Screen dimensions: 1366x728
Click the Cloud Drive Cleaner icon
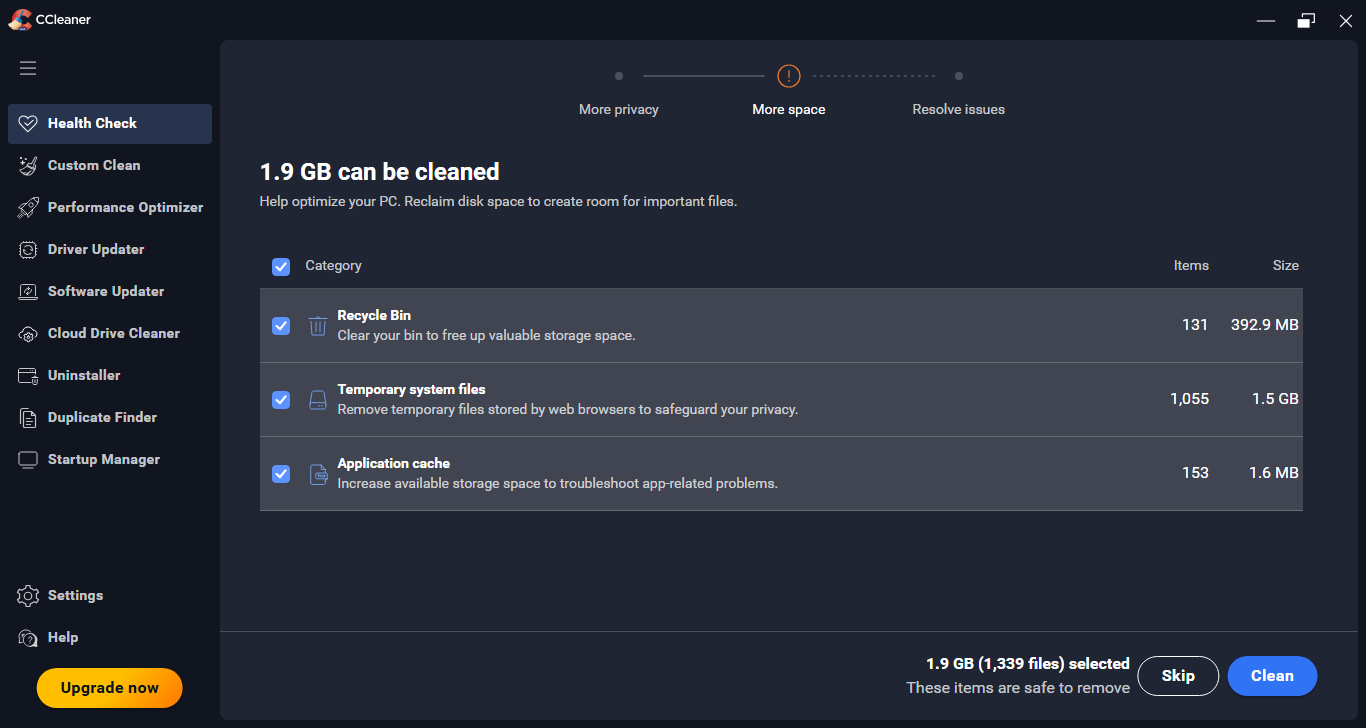tap(28, 334)
